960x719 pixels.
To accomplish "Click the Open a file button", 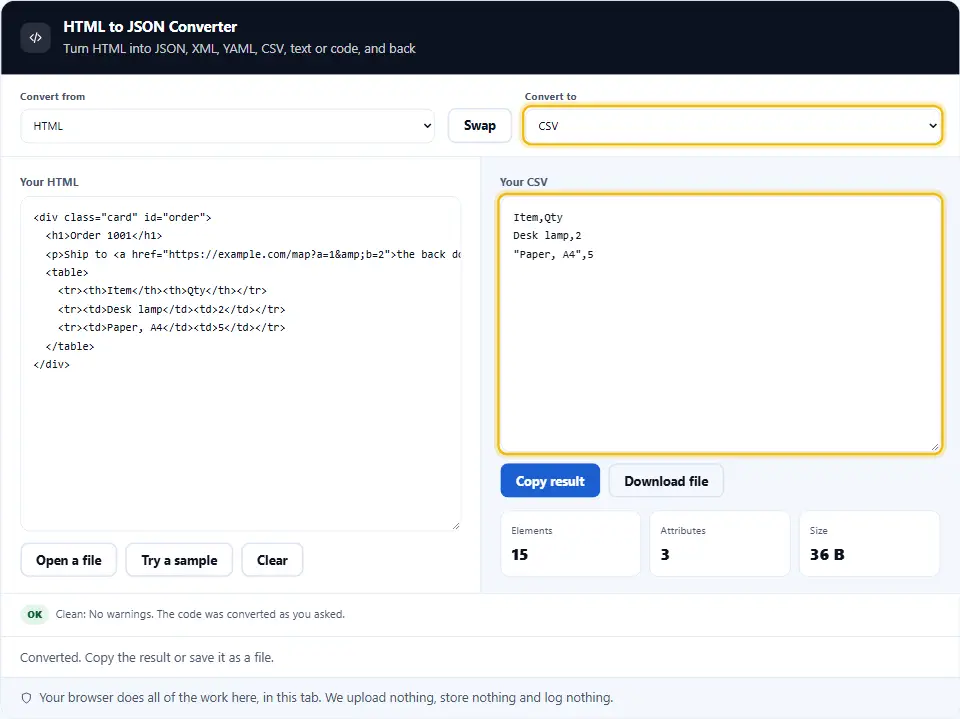I will (x=69, y=560).
